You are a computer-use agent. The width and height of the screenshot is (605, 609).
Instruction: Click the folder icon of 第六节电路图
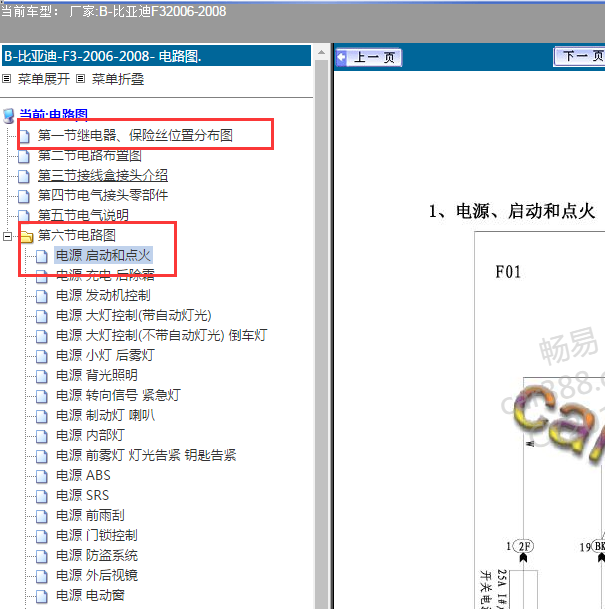[26, 236]
